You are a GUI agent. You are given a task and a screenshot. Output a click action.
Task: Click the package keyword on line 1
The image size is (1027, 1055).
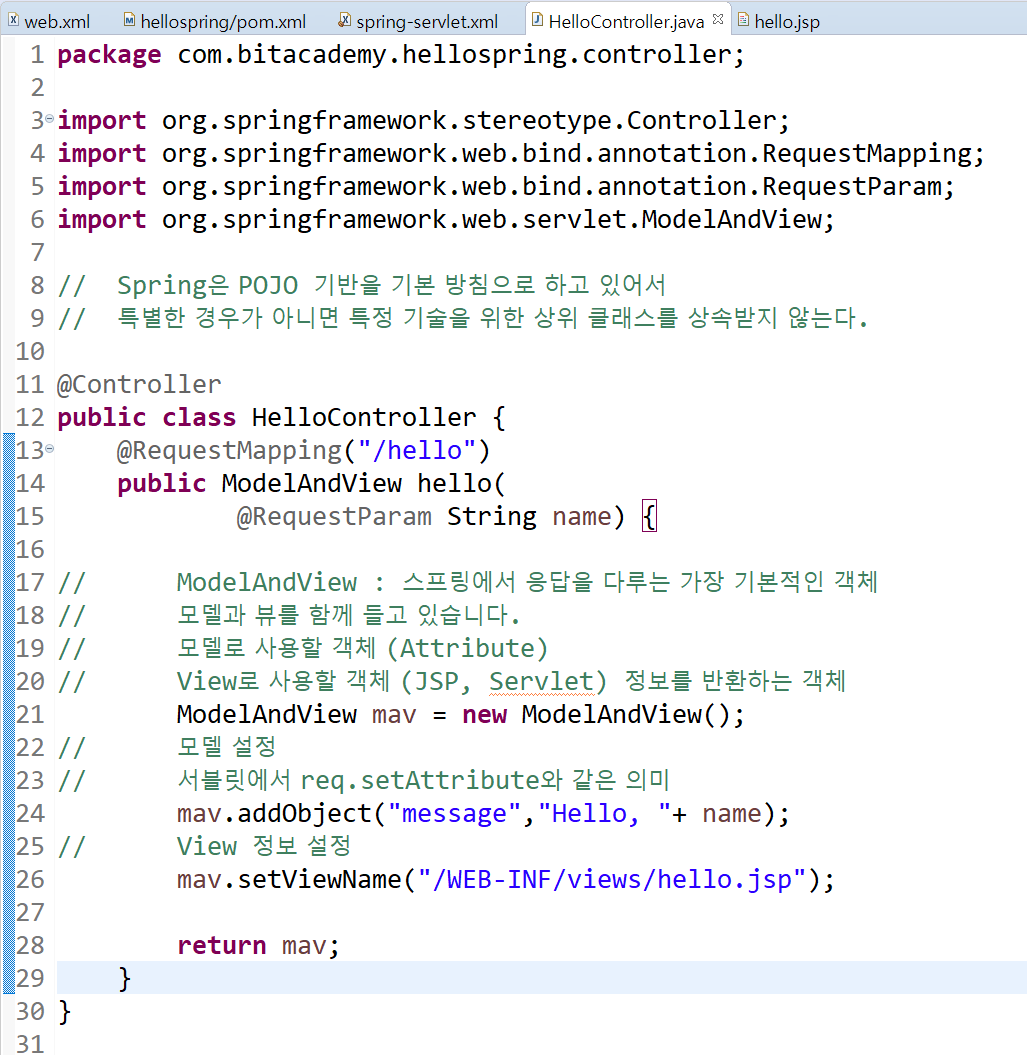[x=109, y=54]
